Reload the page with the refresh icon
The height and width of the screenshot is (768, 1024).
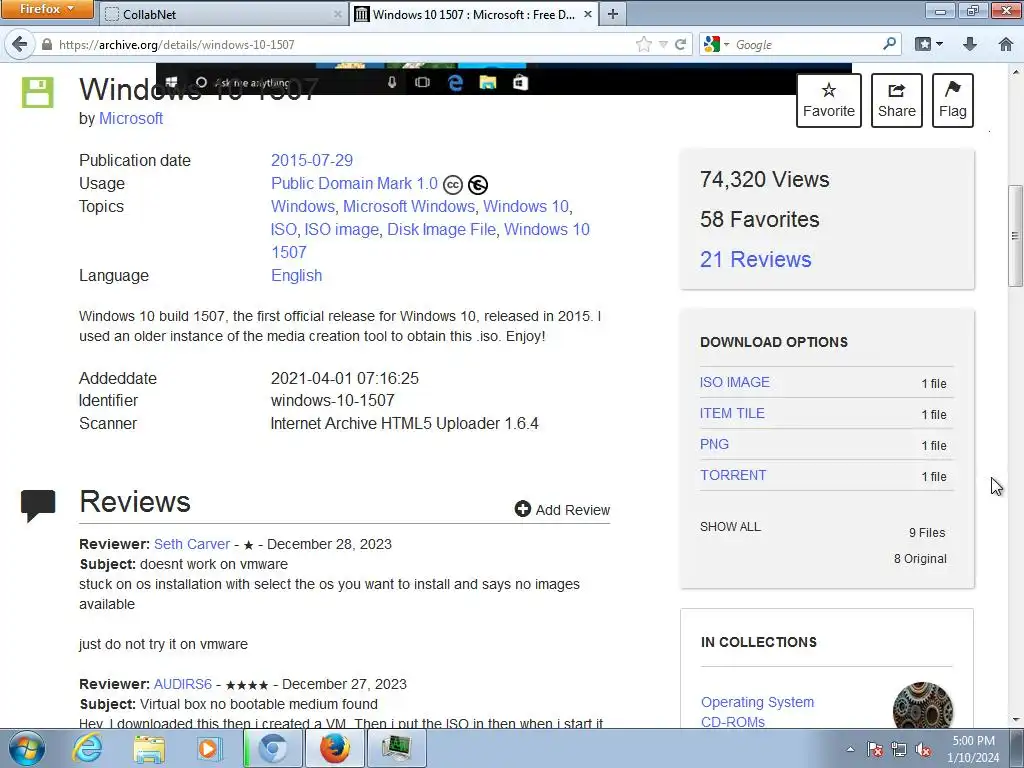coord(680,44)
